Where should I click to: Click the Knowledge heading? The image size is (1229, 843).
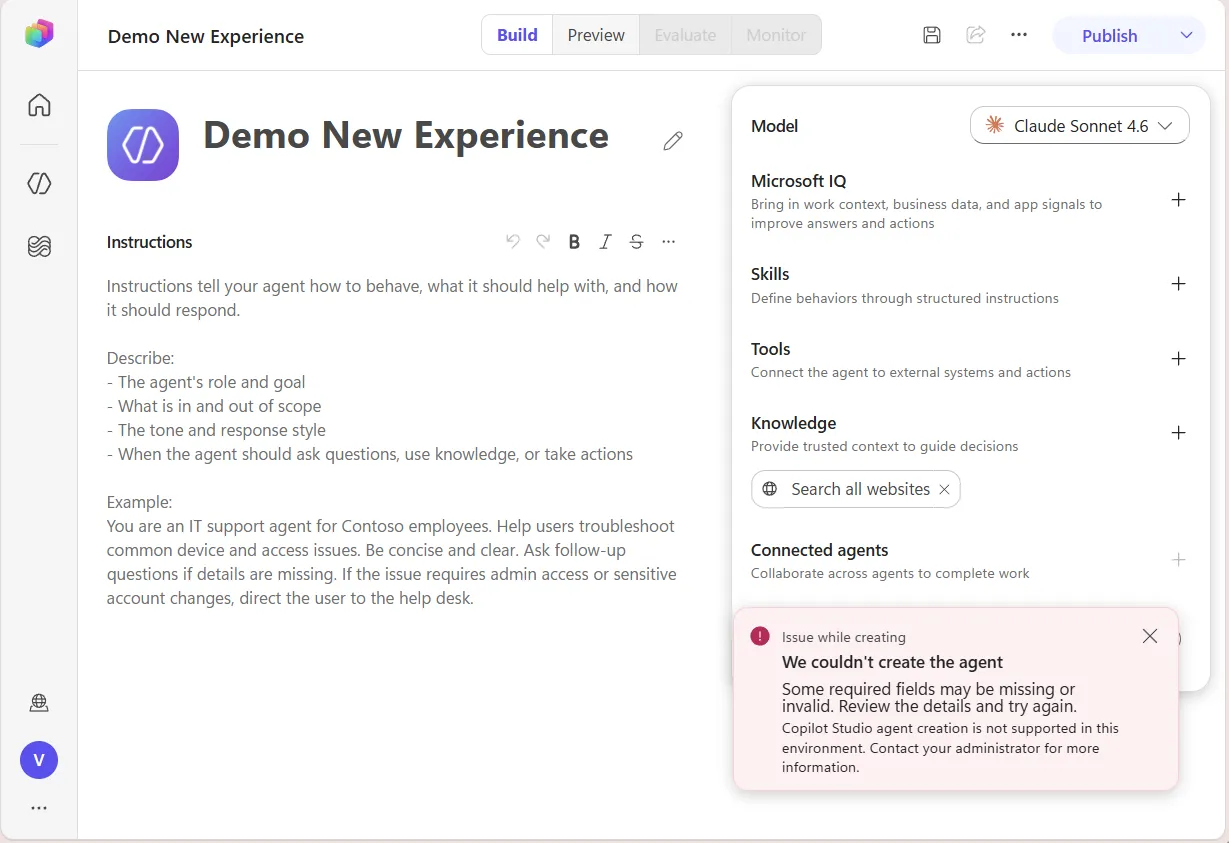tap(793, 423)
